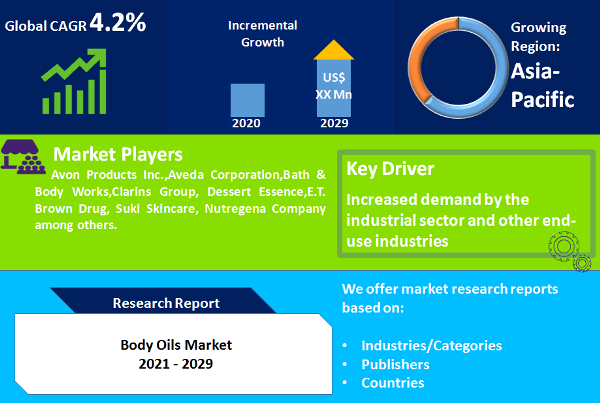Click the Global CAGR 4.2% text
This screenshot has width=600, height=403.
pyautogui.click(x=75, y=23)
